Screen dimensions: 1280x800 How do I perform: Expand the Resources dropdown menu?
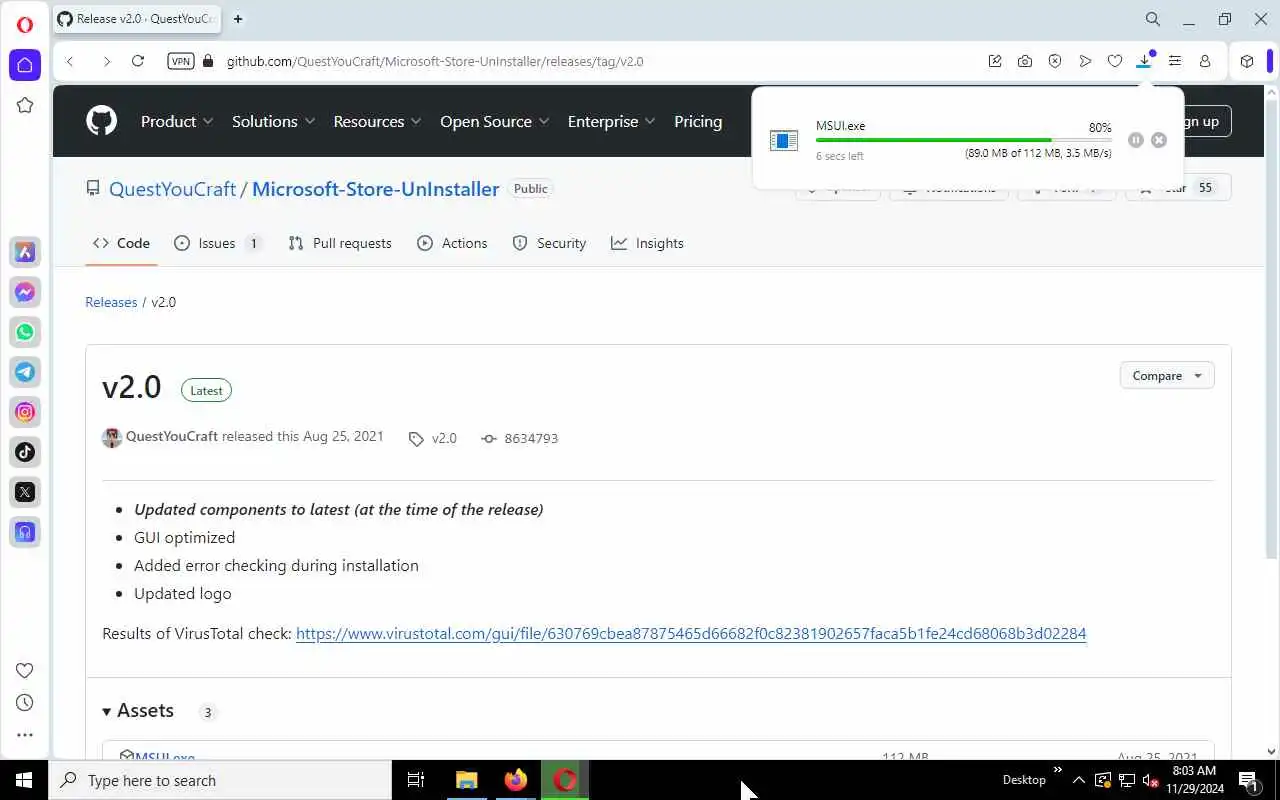tap(377, 121)
